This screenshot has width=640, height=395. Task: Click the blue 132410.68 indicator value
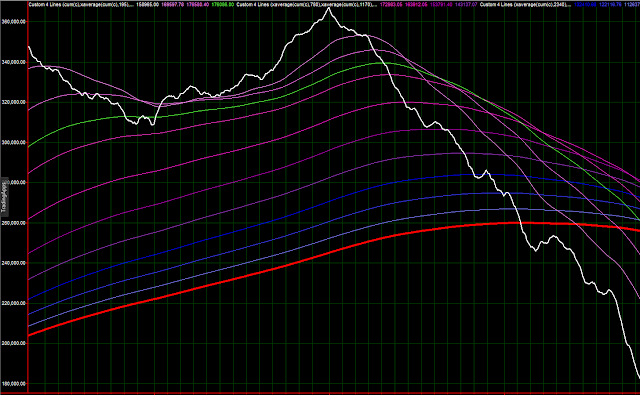pyautogui.click(x=585, y=4)
